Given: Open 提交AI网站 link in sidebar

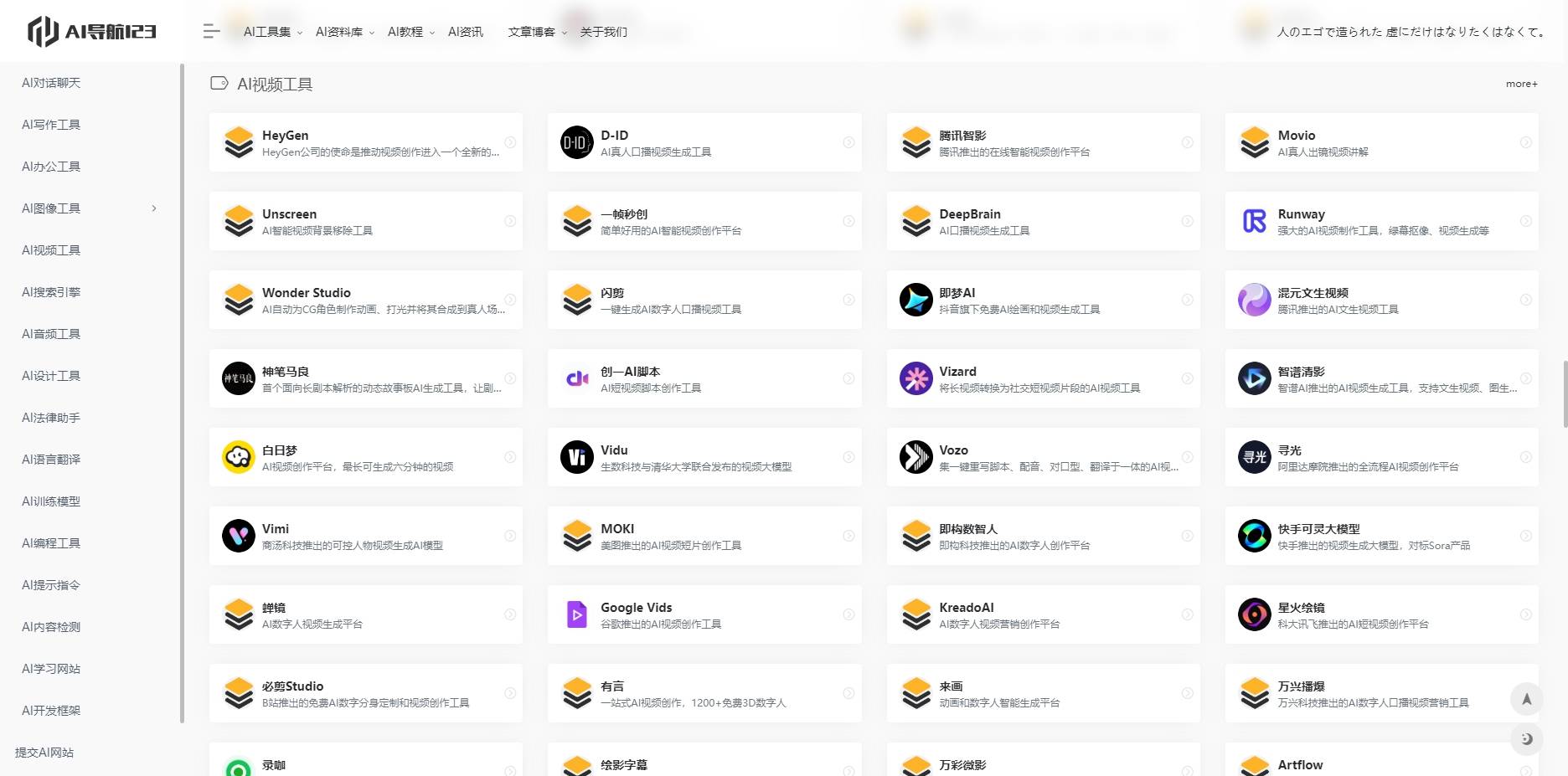Looking at the screenshot, I should [44, 753].
